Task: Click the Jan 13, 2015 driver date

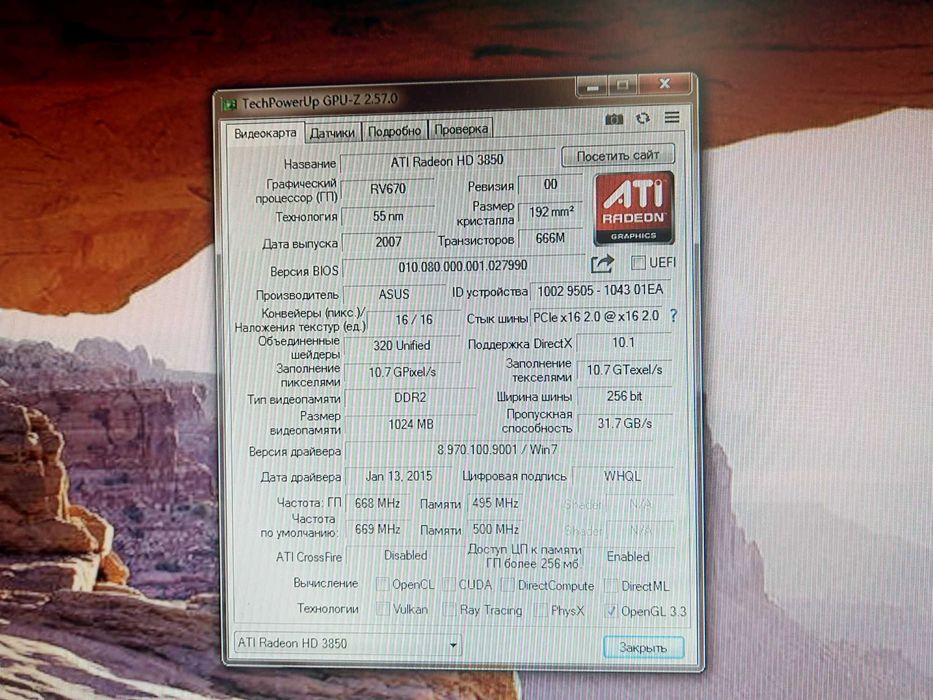Action: pyautogui.click(x=399, y=476)
